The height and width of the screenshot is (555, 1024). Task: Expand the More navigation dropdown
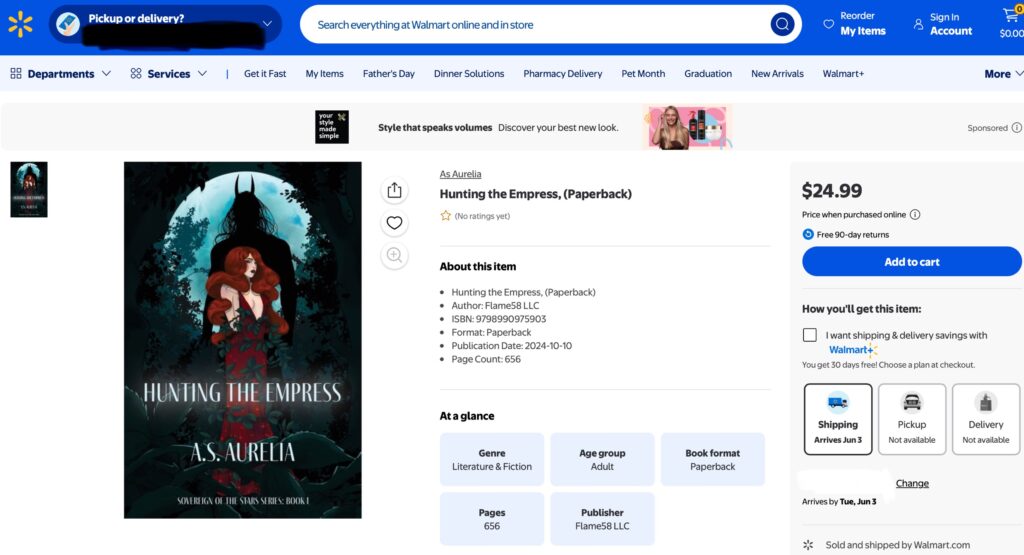pyautogui.click(x=1004, y=74)
